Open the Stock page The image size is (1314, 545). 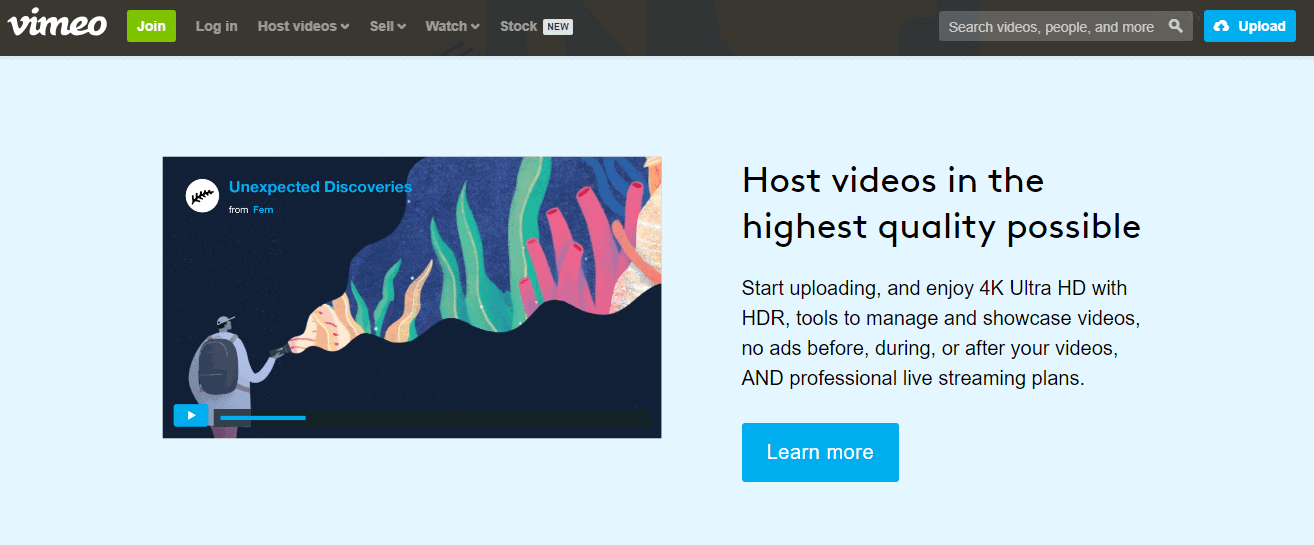pyautogui.click(x=518, y=26)
